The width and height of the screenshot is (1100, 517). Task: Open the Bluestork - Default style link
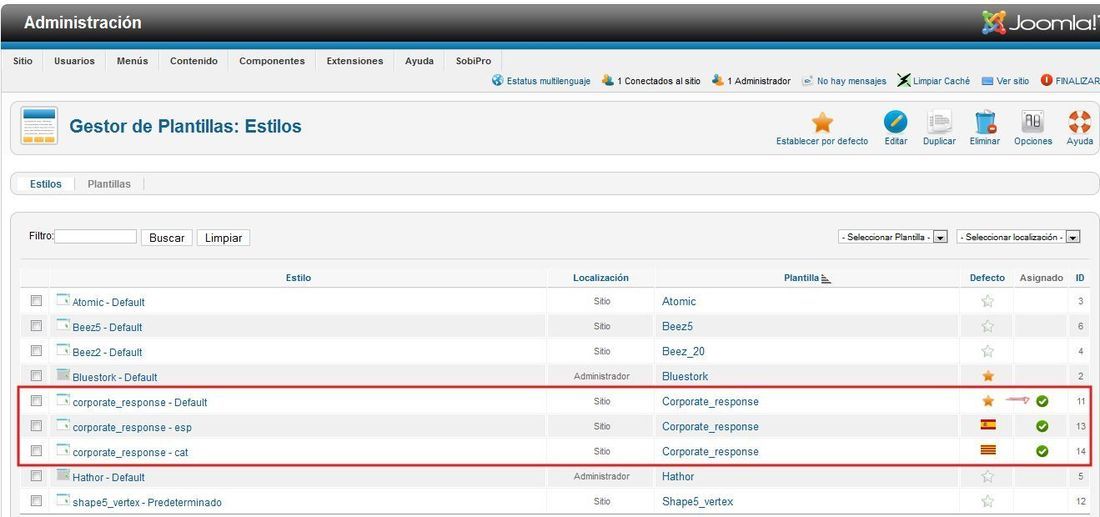(115, 377)
